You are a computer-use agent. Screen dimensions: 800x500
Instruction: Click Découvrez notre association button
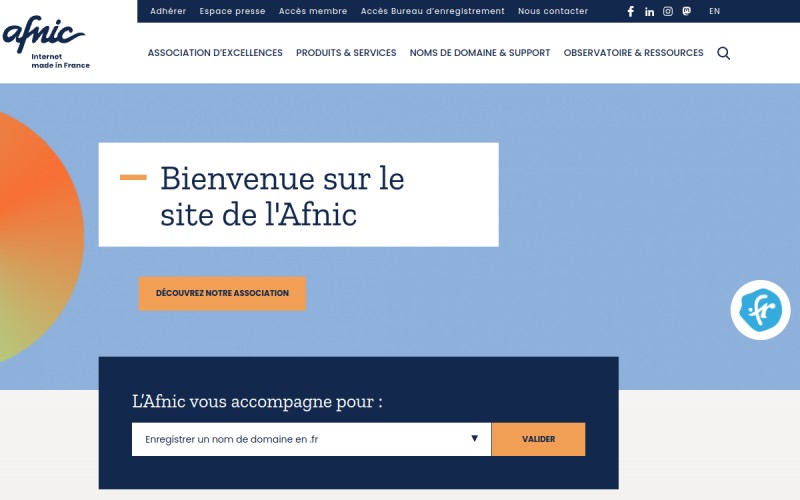pos(222,293)
